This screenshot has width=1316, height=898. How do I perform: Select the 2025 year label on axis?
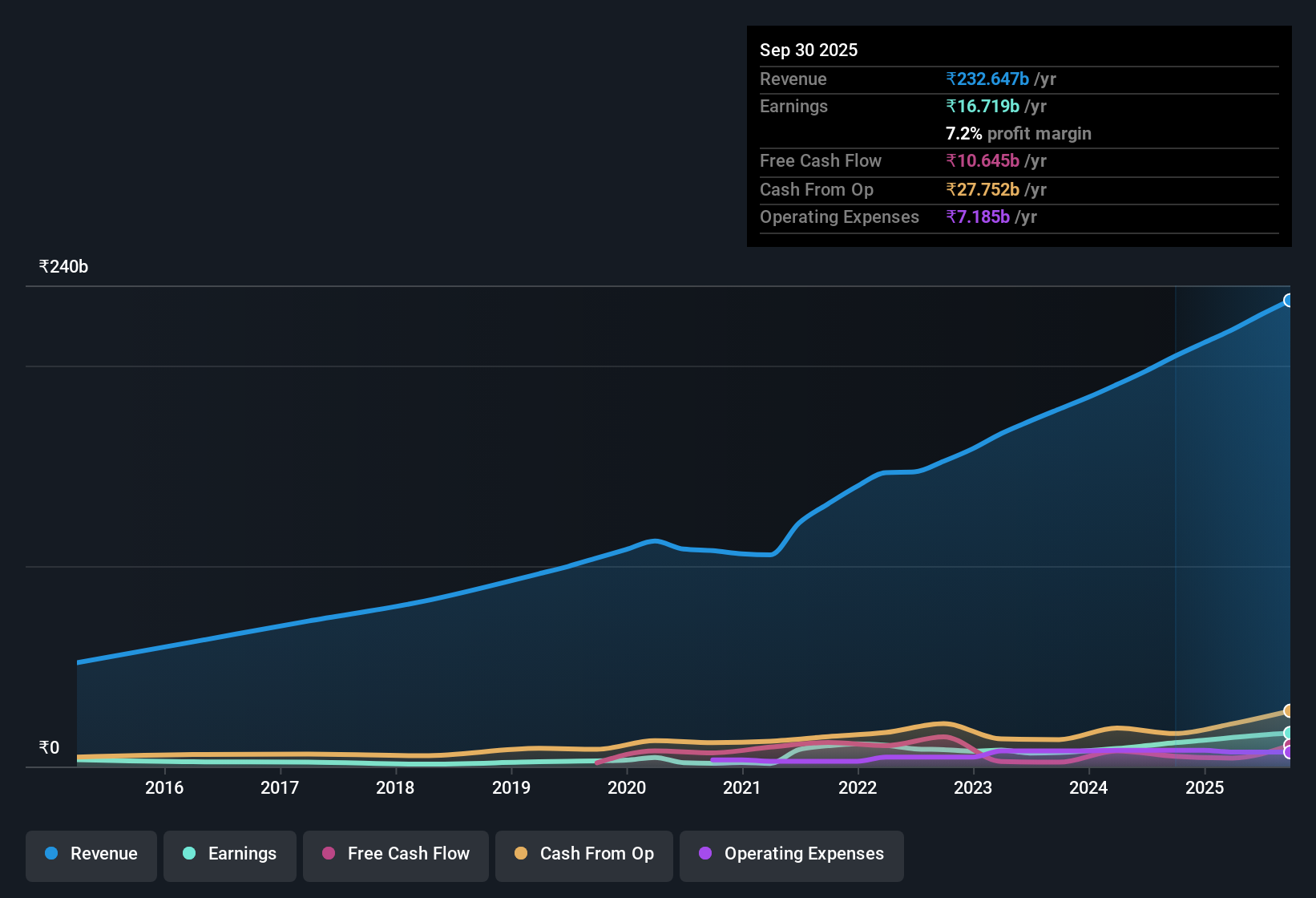[1205, 788]
